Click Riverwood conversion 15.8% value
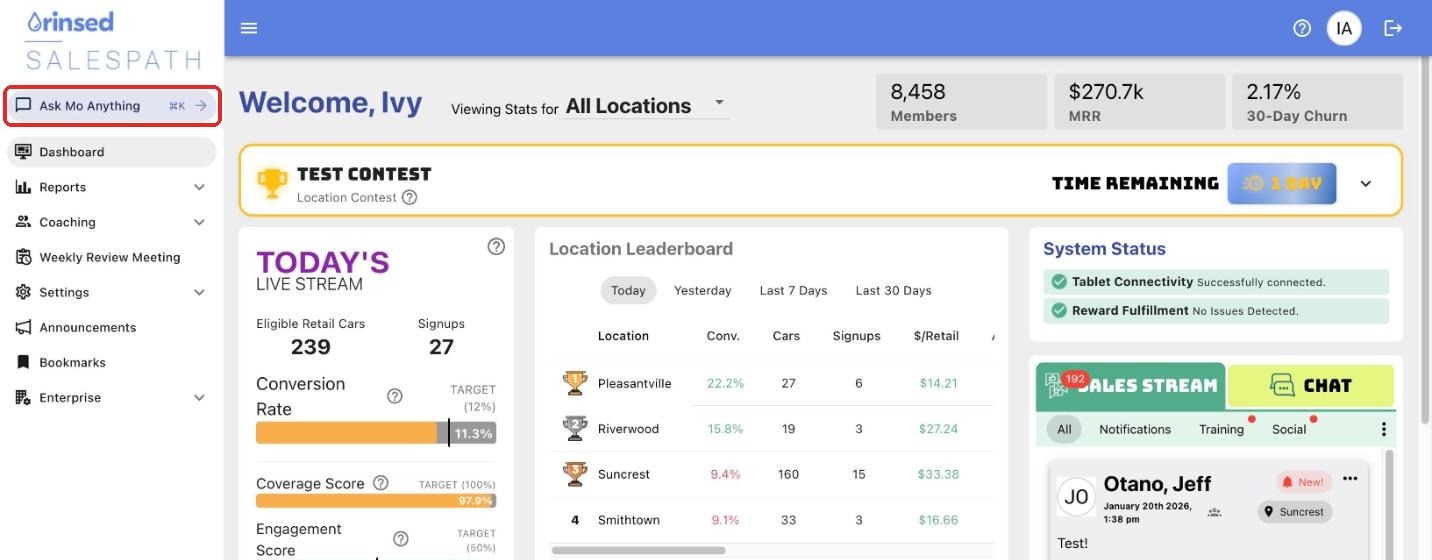The image size is (1432, 560). [x=725, y=429]
